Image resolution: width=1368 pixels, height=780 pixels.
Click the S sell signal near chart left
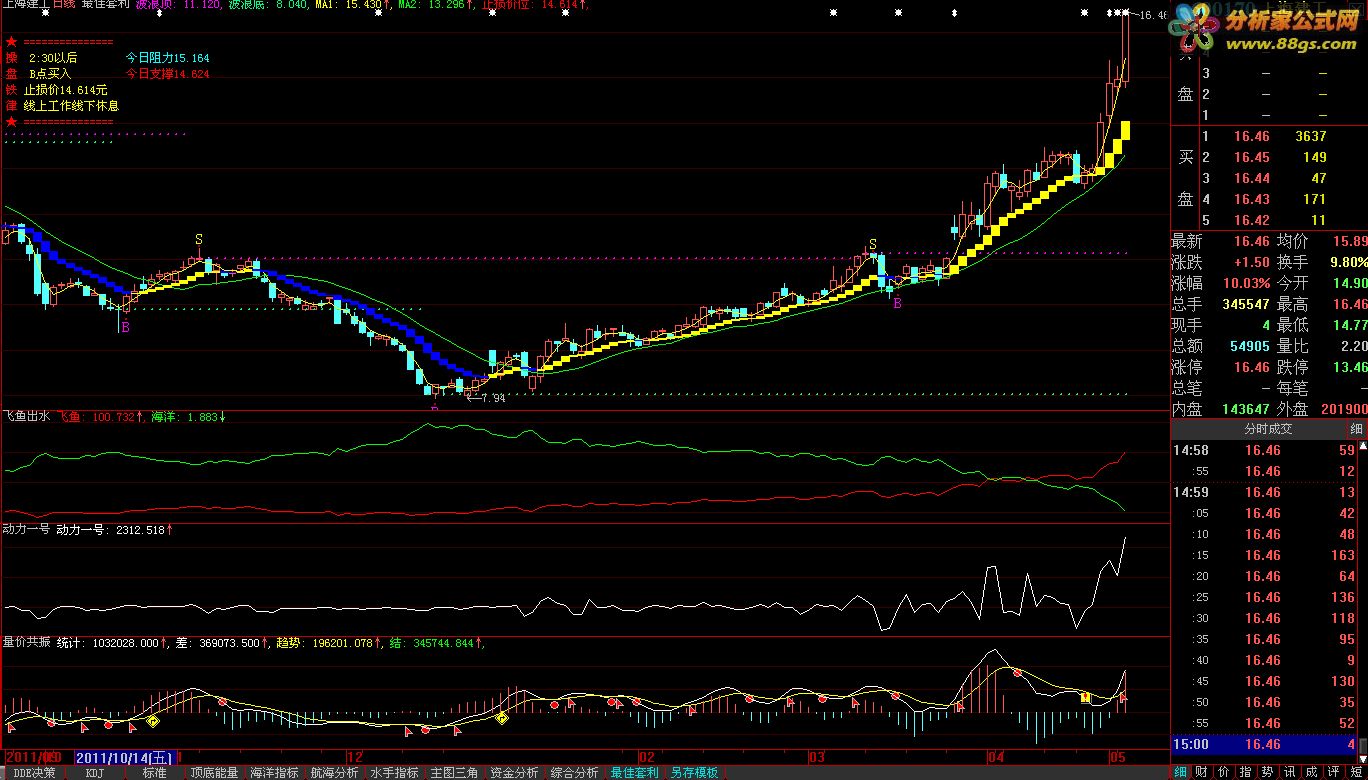point(199,239)
